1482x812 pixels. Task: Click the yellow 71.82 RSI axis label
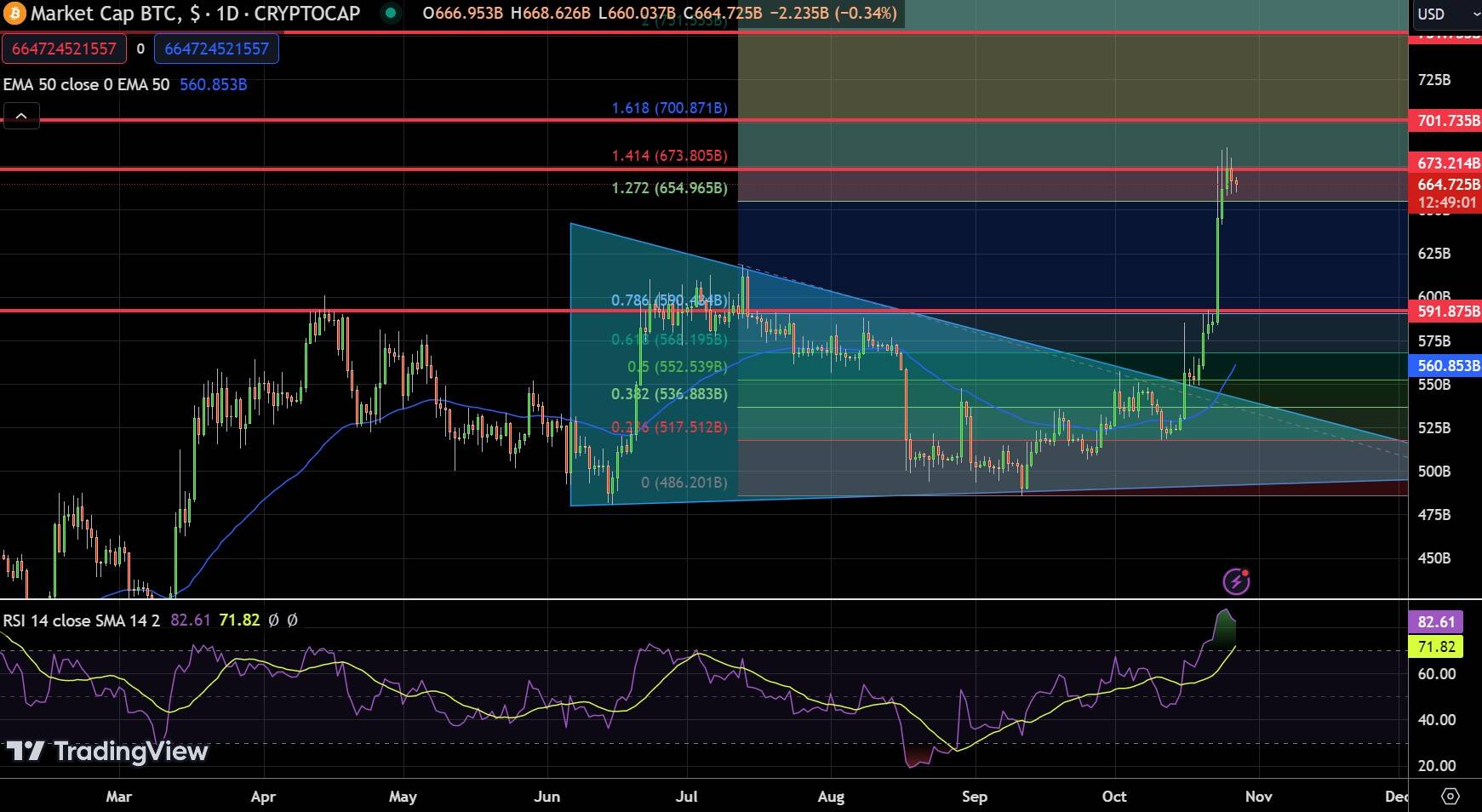click(x=1436, y=647)
